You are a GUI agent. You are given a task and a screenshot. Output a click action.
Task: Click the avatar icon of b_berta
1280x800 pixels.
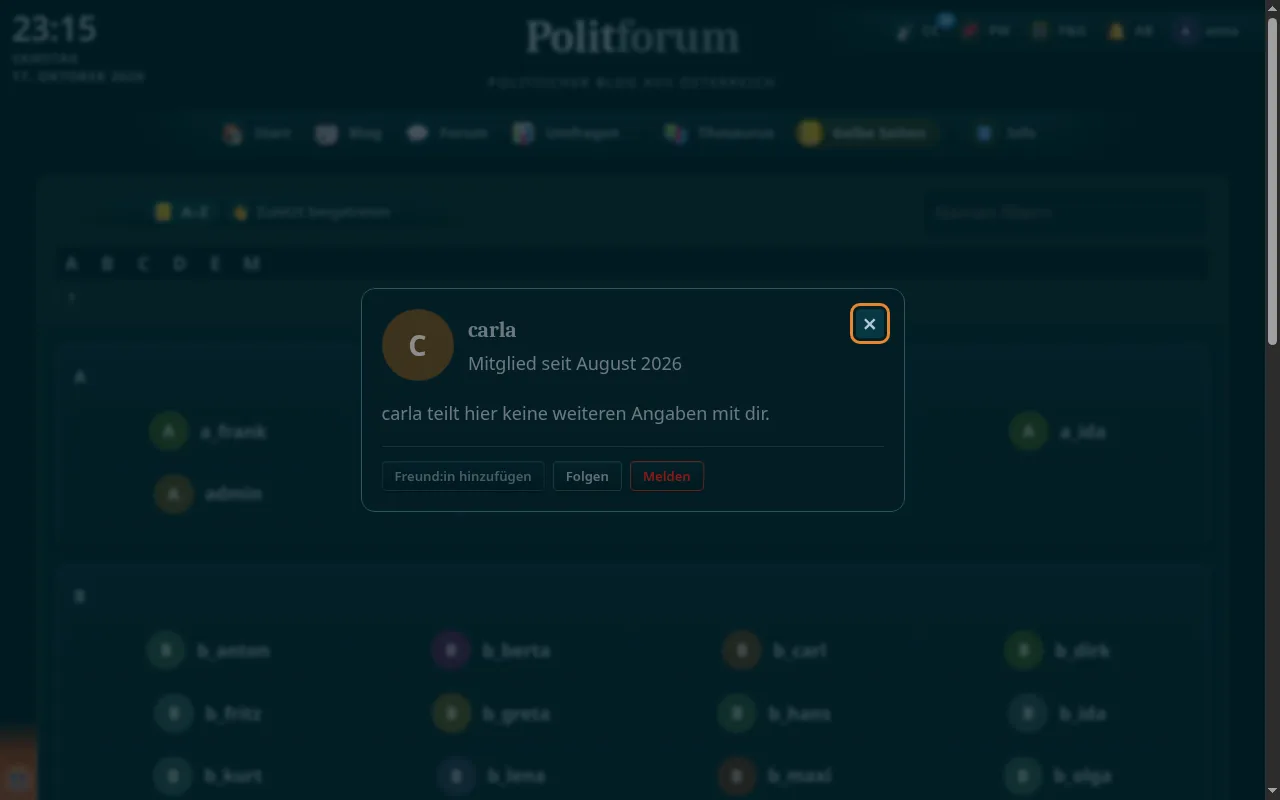pyautogui.click(x=451, y=651)
